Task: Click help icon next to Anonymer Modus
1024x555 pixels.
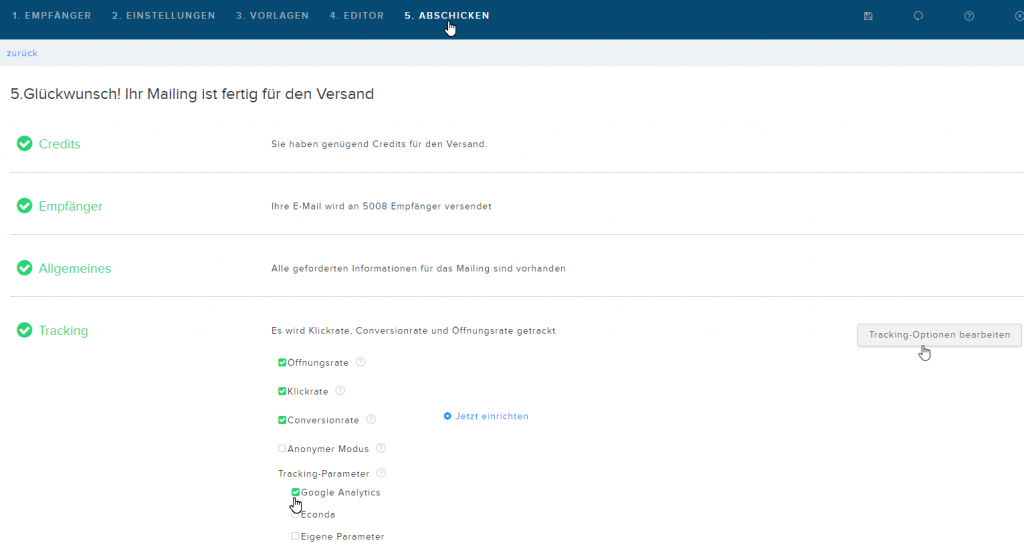Action: [381, 449]
